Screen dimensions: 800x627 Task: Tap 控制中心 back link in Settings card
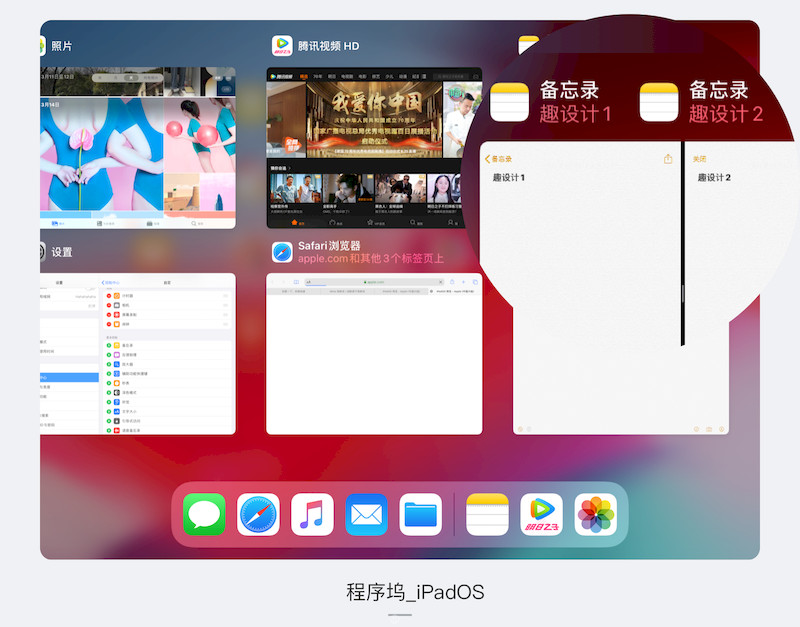111,283
